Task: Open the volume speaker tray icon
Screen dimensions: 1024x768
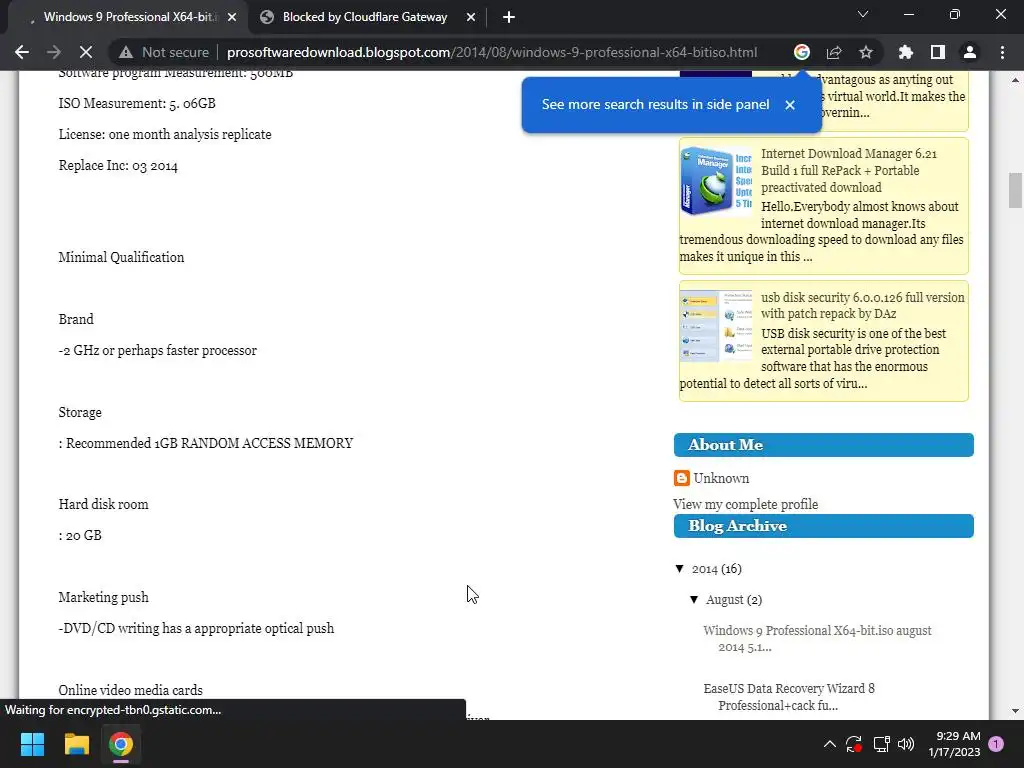Action: coord(906,744)
